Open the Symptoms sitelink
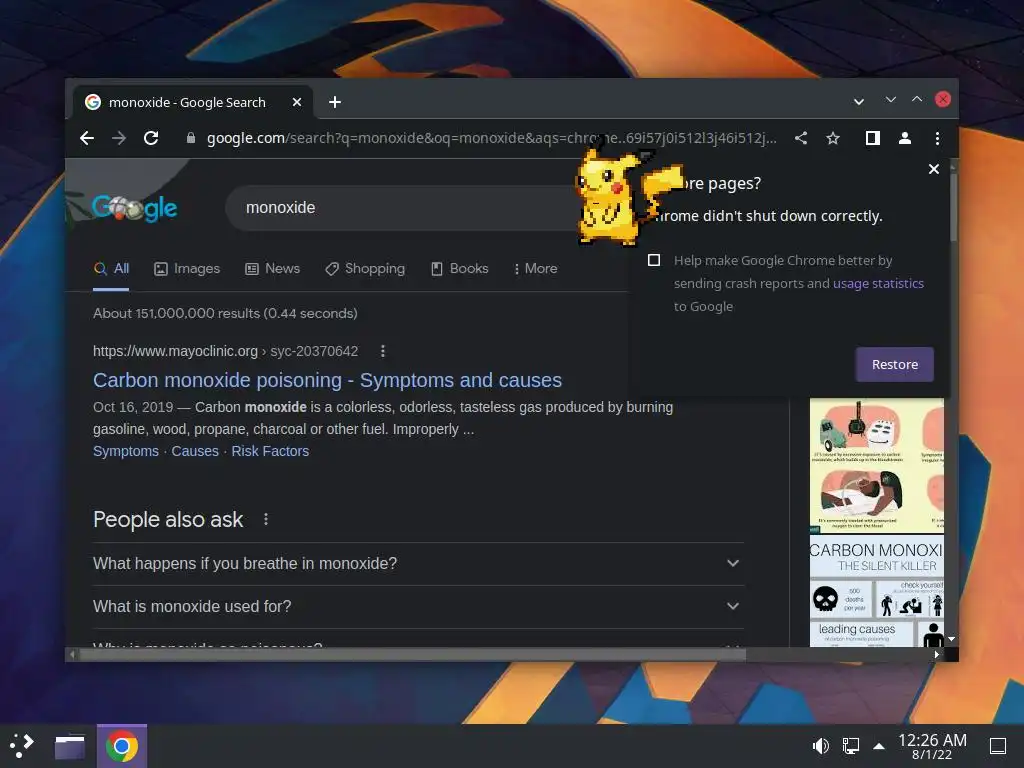The height and width of the screenshot is (768, 1024). click(x=125, y=451)
